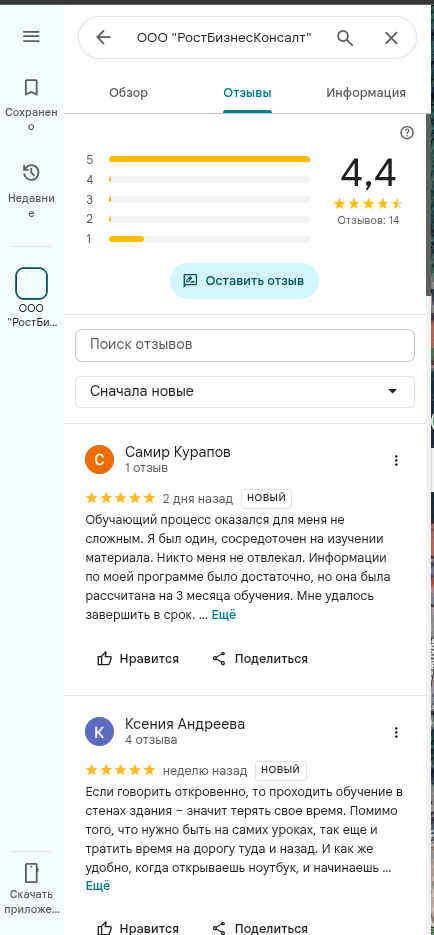Share Ксения Андреева's review
This screenshot has height=935, width=434.
pyautogui.click(x=260, y=928)
